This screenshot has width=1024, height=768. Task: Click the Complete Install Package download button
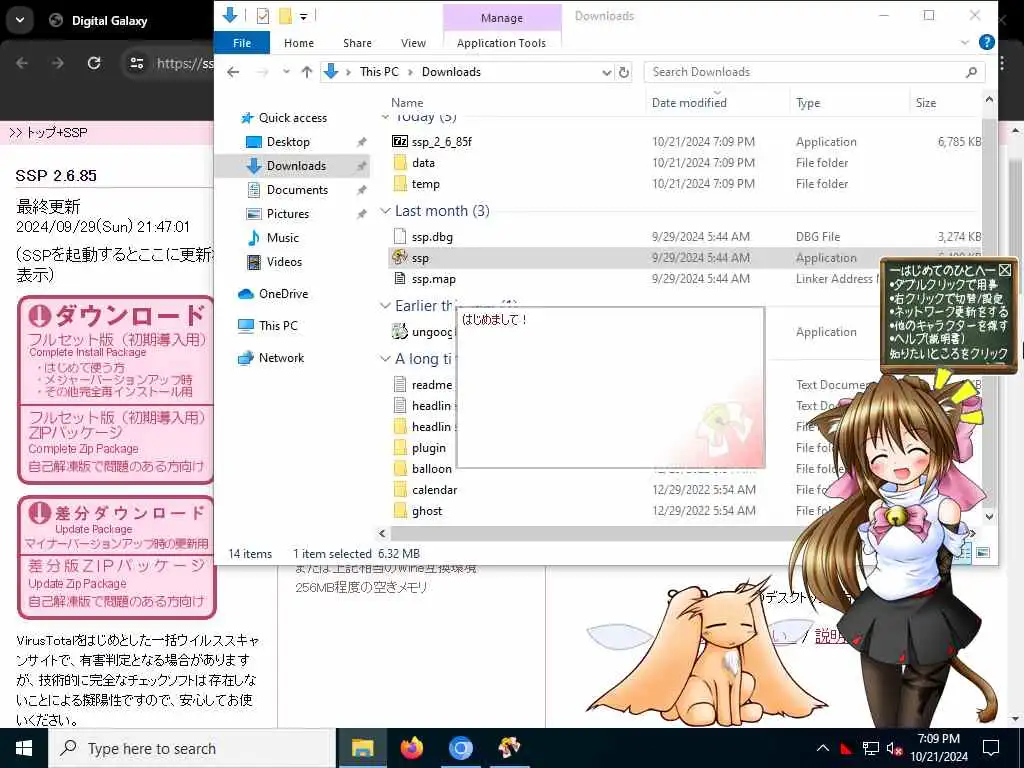(116, 350)
